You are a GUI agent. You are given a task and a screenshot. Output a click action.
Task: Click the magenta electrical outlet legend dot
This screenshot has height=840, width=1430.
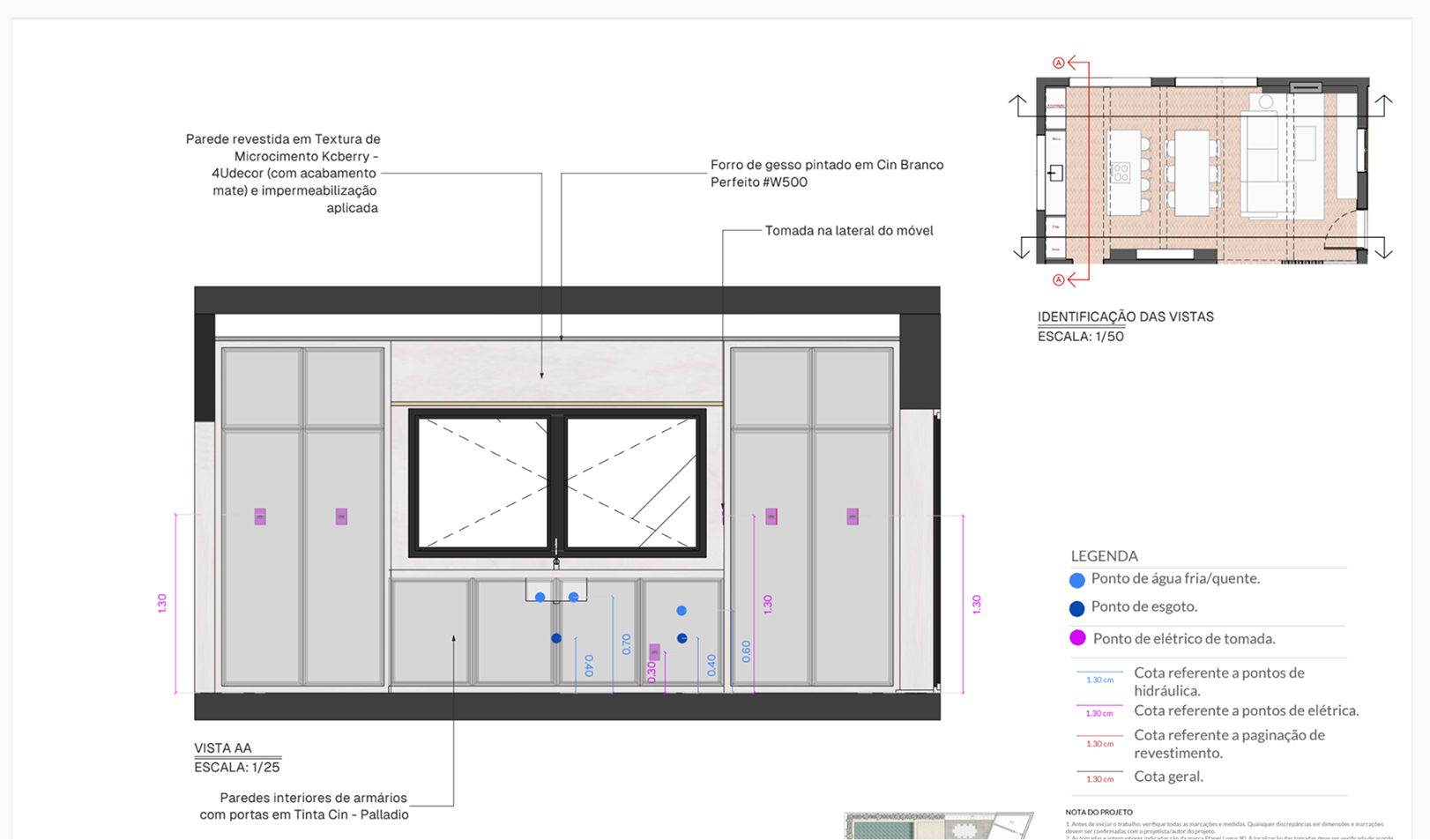tap(1077, 638)
